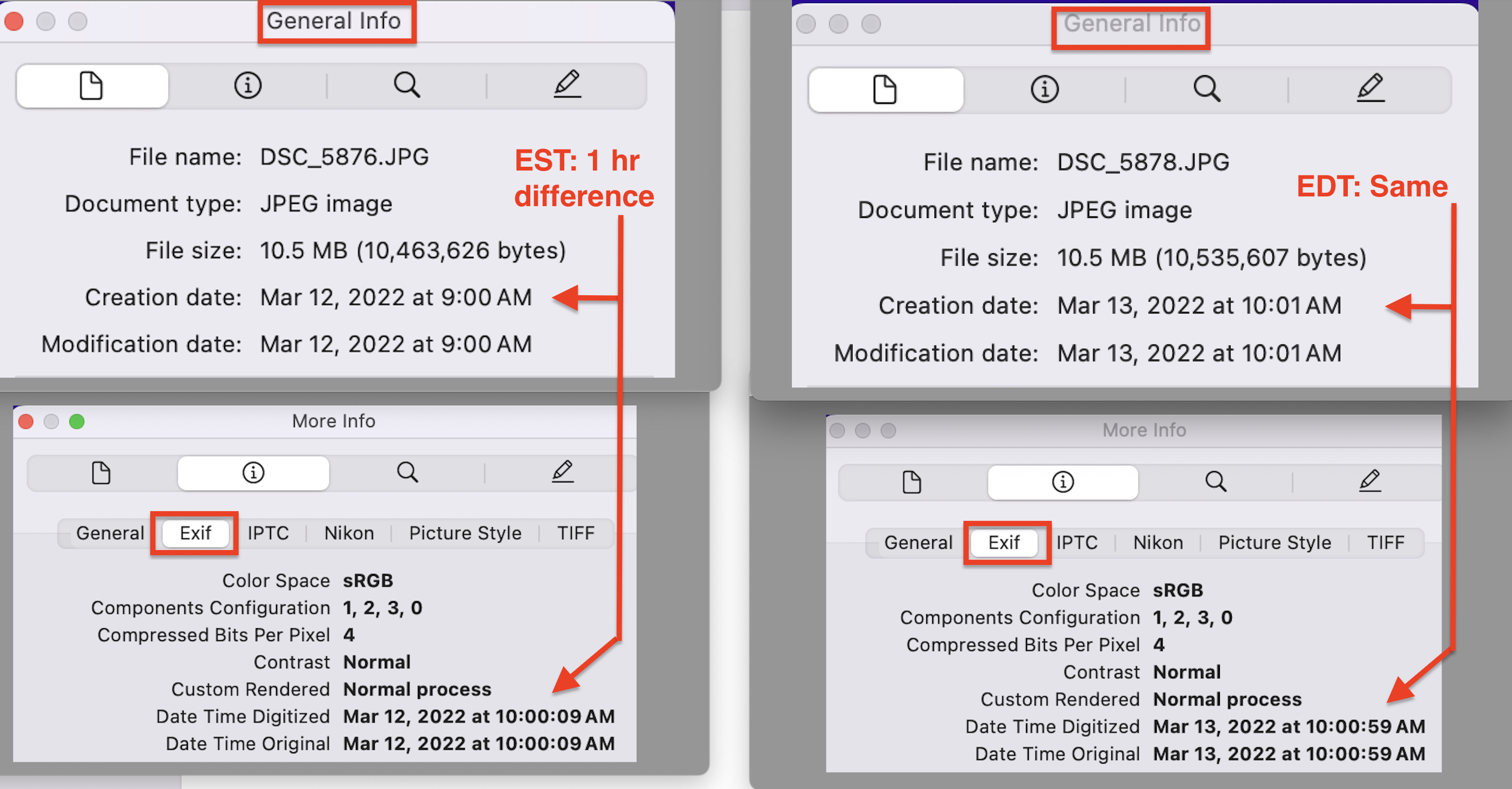Screen dimensions: 1512x789
Task: Click info icon in DSC_5876.JPG General Info toolbar
Action: click(248, 86)
